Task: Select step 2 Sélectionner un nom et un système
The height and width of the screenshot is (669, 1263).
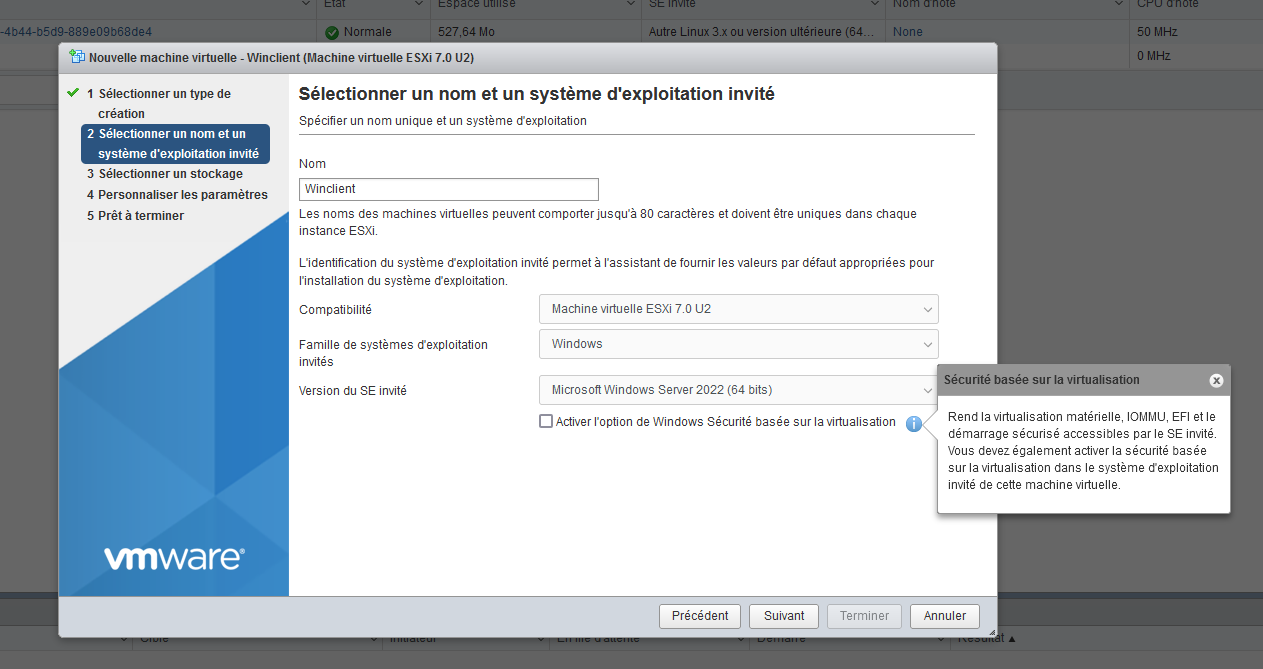Action: [x=176, y=143]
